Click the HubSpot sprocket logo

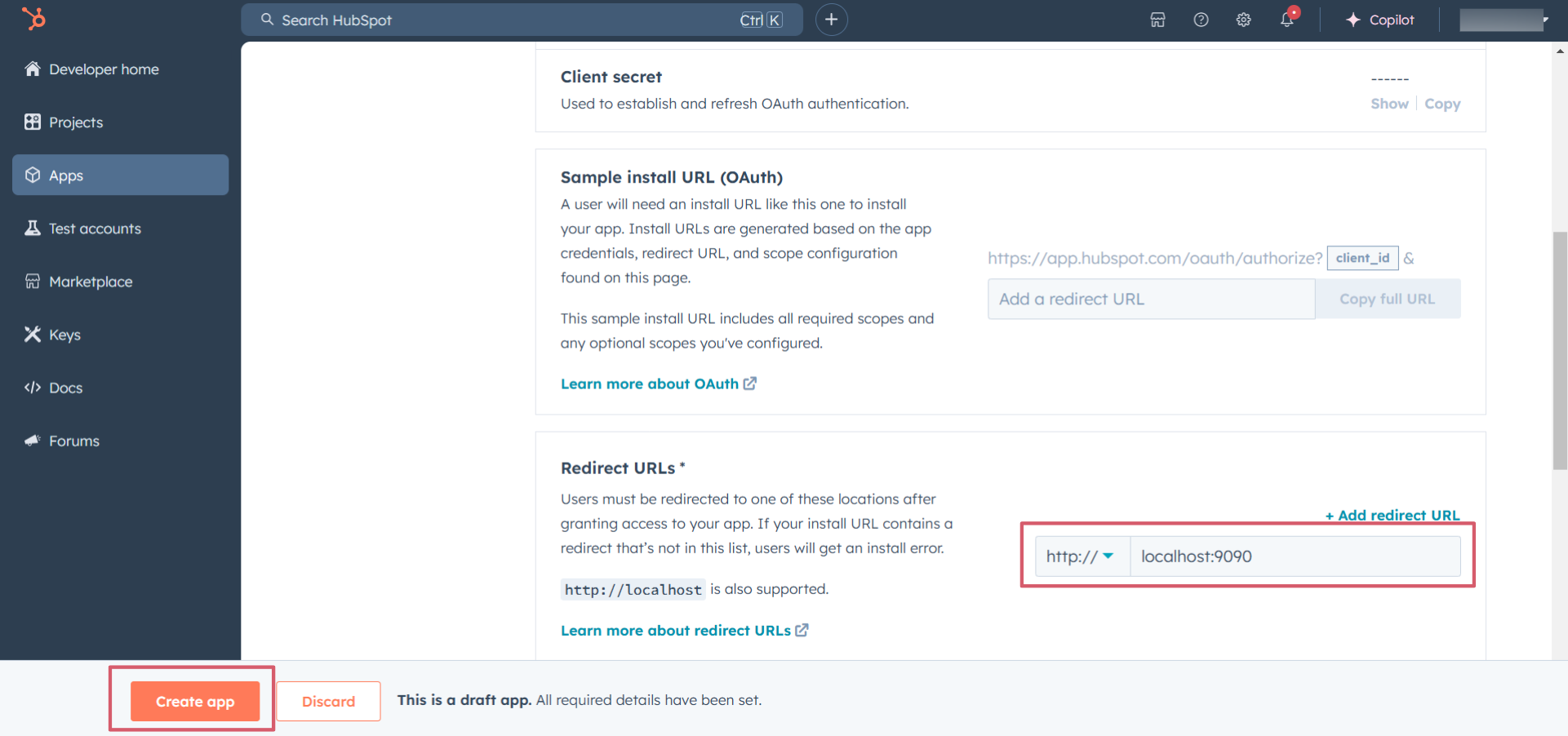pos(33,19)
